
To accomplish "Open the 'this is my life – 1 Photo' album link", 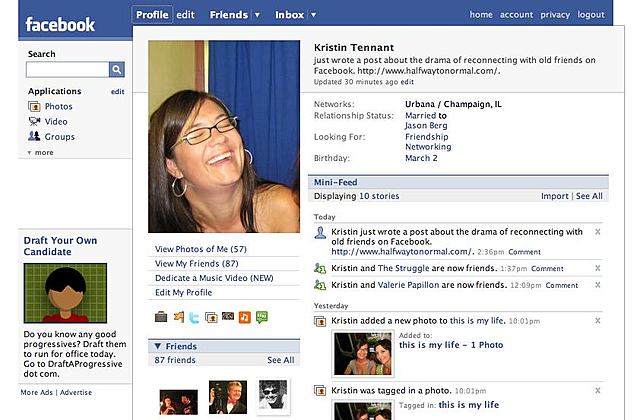I will point(451,345).
